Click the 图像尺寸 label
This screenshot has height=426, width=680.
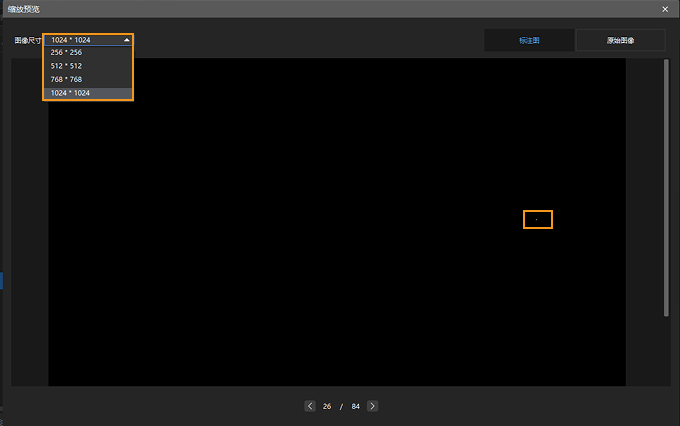click(28, 40)
